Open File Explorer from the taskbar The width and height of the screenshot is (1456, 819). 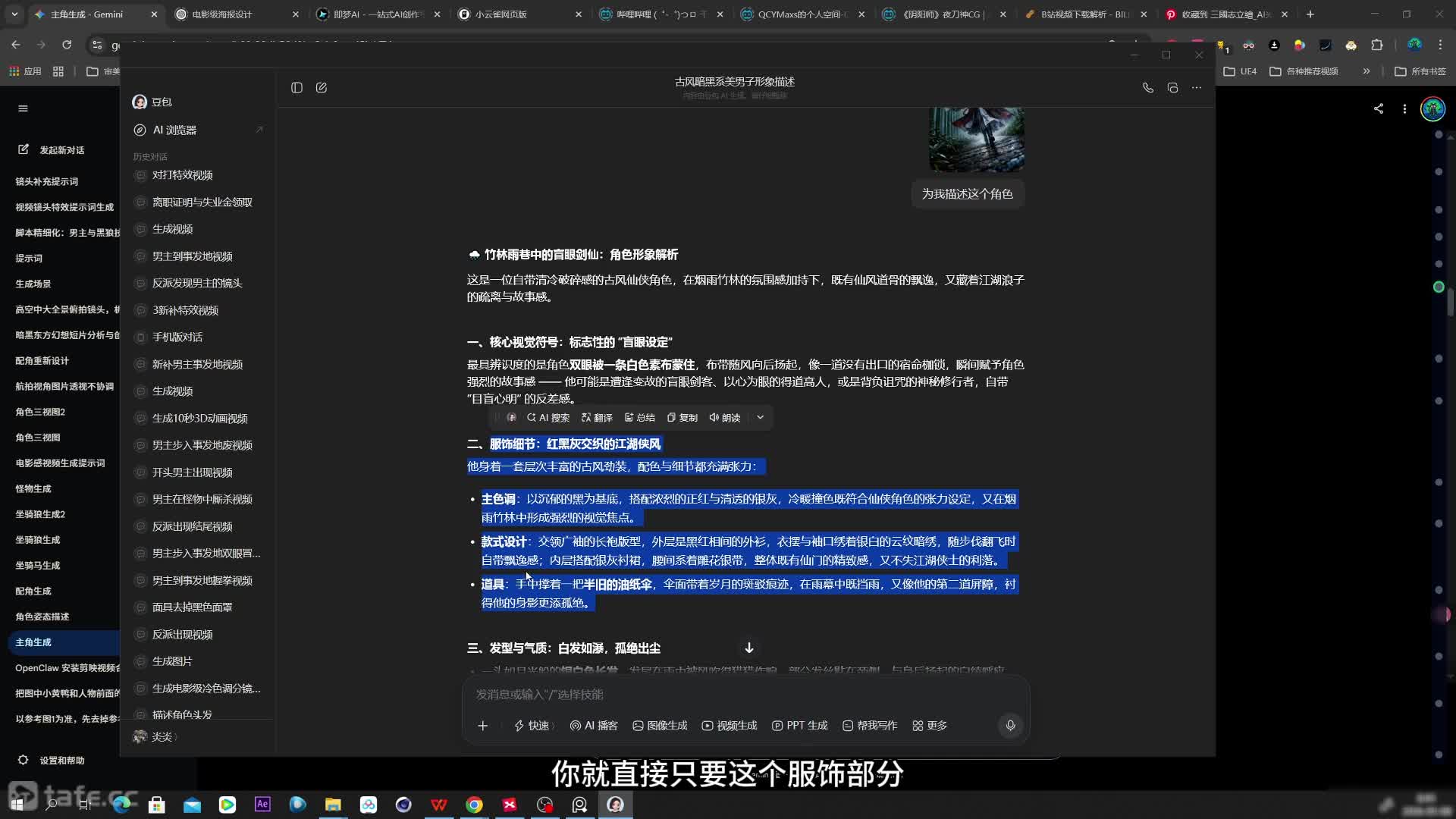click(x=333, y=805)
